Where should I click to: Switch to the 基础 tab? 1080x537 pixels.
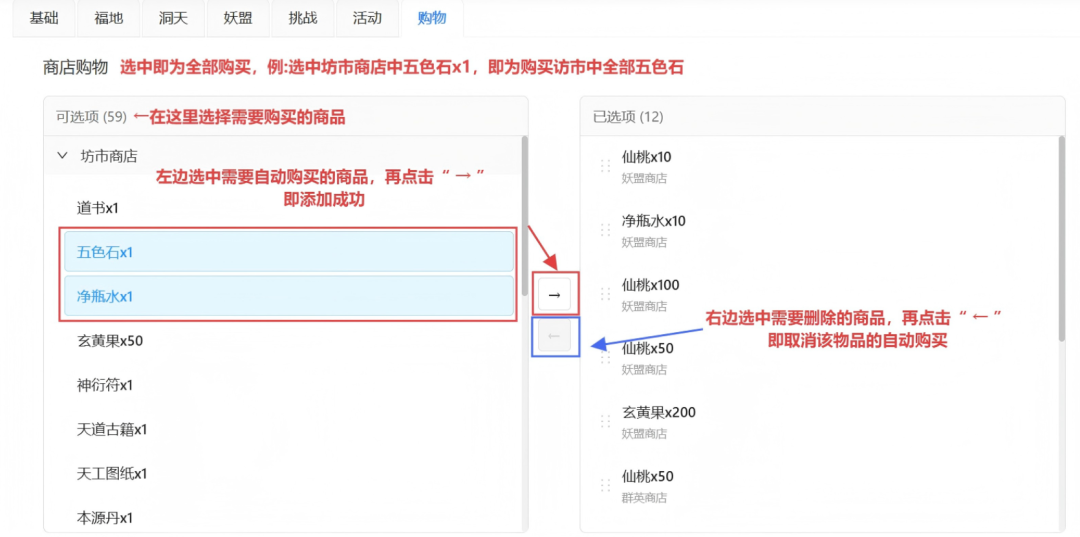44,18
